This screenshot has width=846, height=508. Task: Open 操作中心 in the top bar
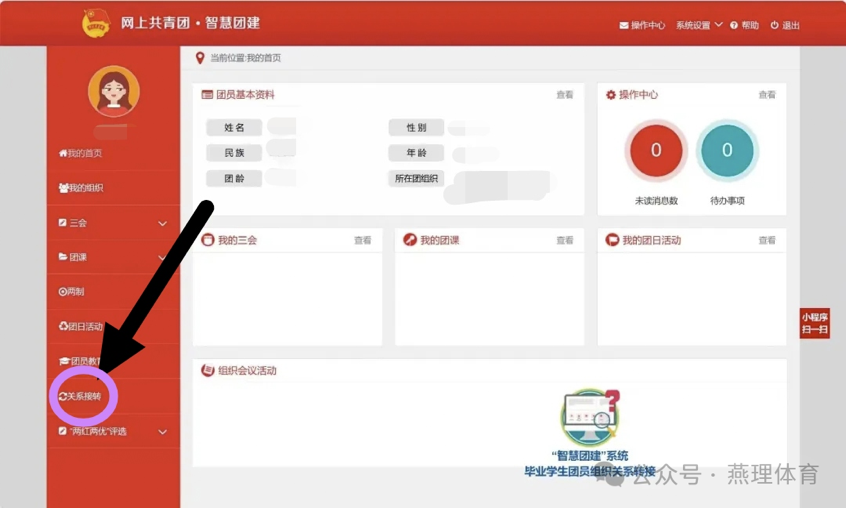click(642, 25)
